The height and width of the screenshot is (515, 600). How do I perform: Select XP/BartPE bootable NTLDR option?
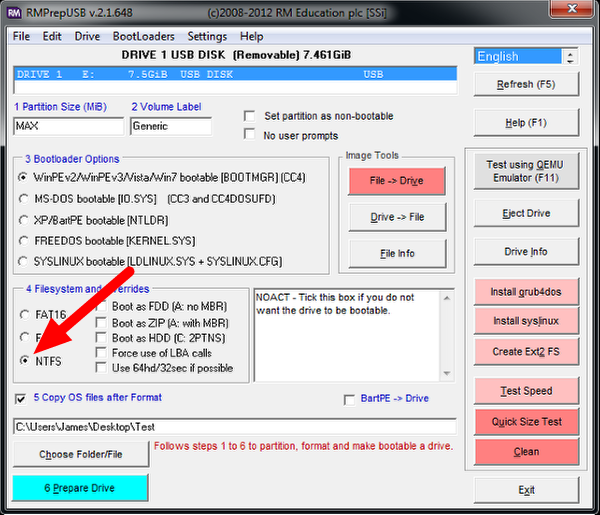(x=24, y=220)
